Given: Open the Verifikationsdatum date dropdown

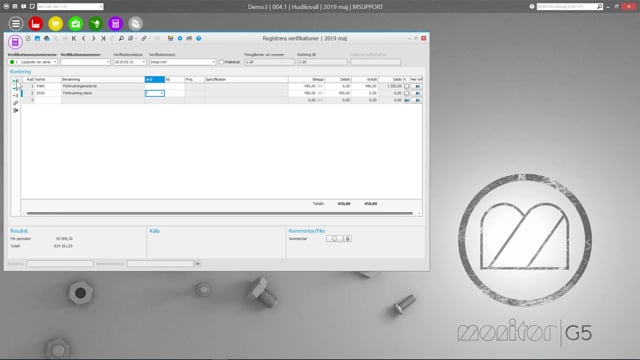Looking at the screenshot, I should (143, 62).
